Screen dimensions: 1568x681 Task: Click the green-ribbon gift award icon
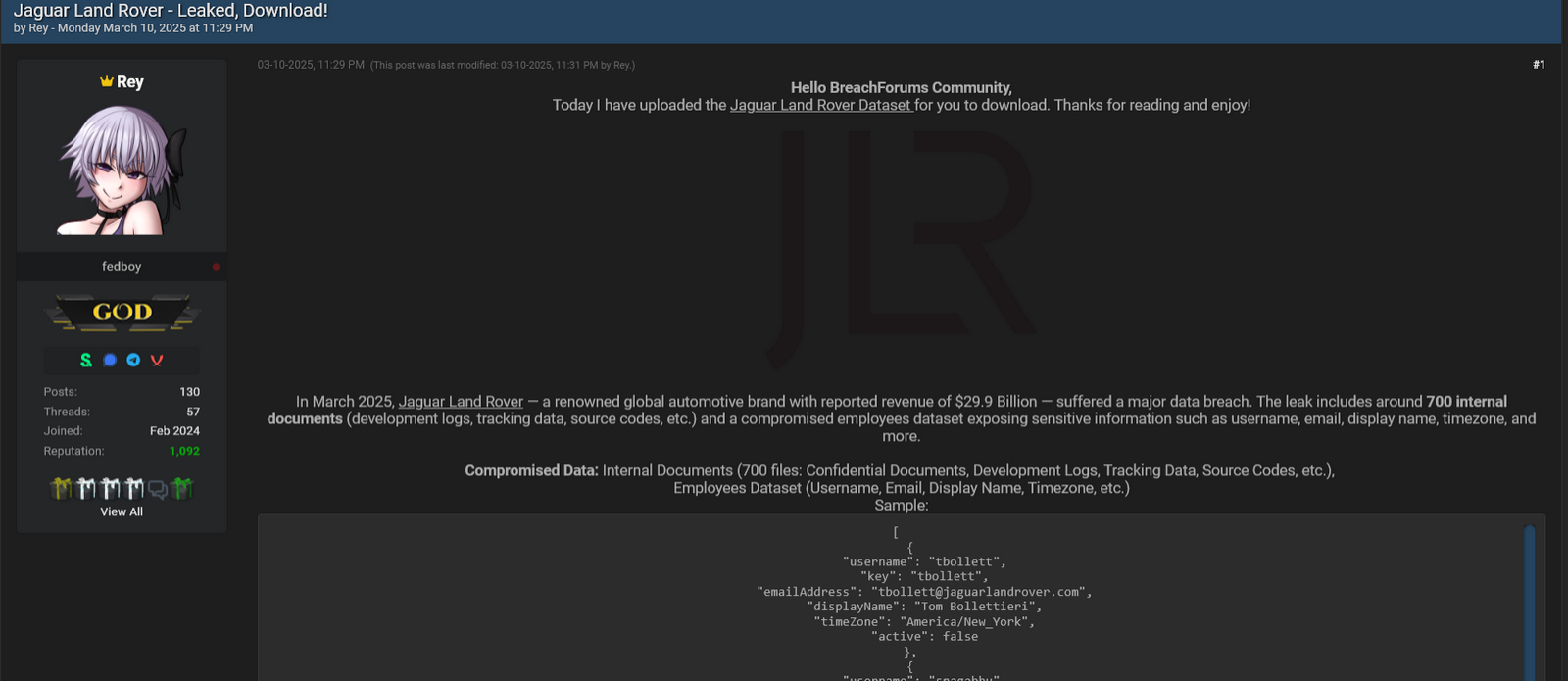[x=182, y=488]
